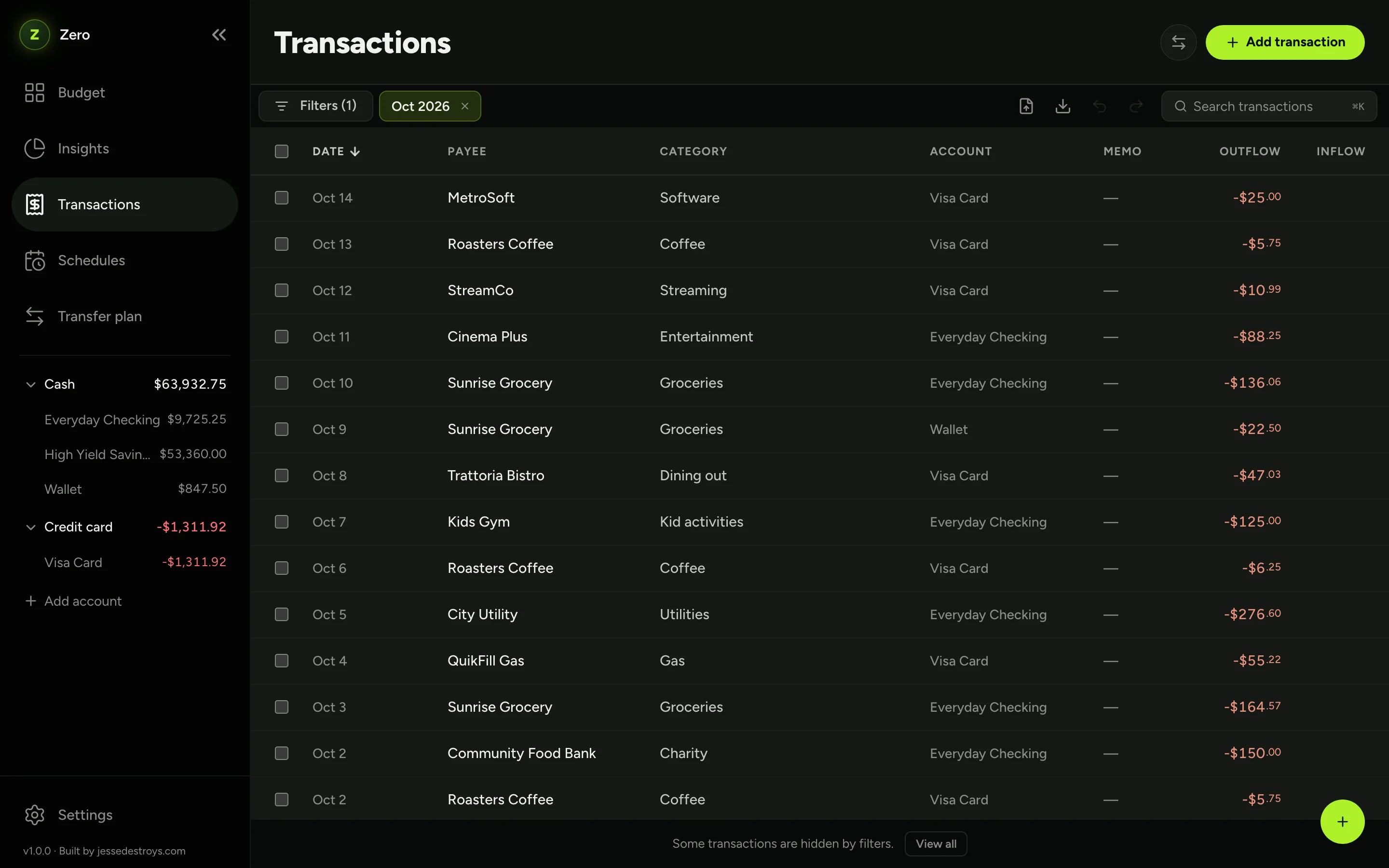Image resolution: width=1389 pixels, height=868 pixels.
Task: Collapse the Cash accounts group chevron
Action: 31,384
